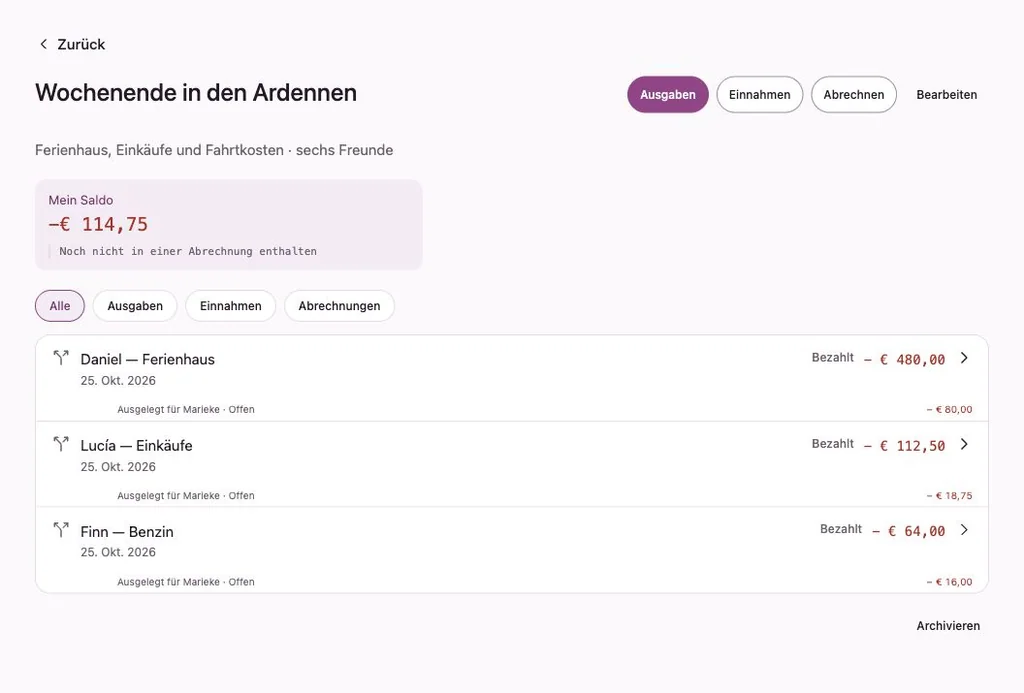This screenshot has width=1024, height=693.
Task: Click the date under Finn — Benzin
Action: click(x=118, y=553)
